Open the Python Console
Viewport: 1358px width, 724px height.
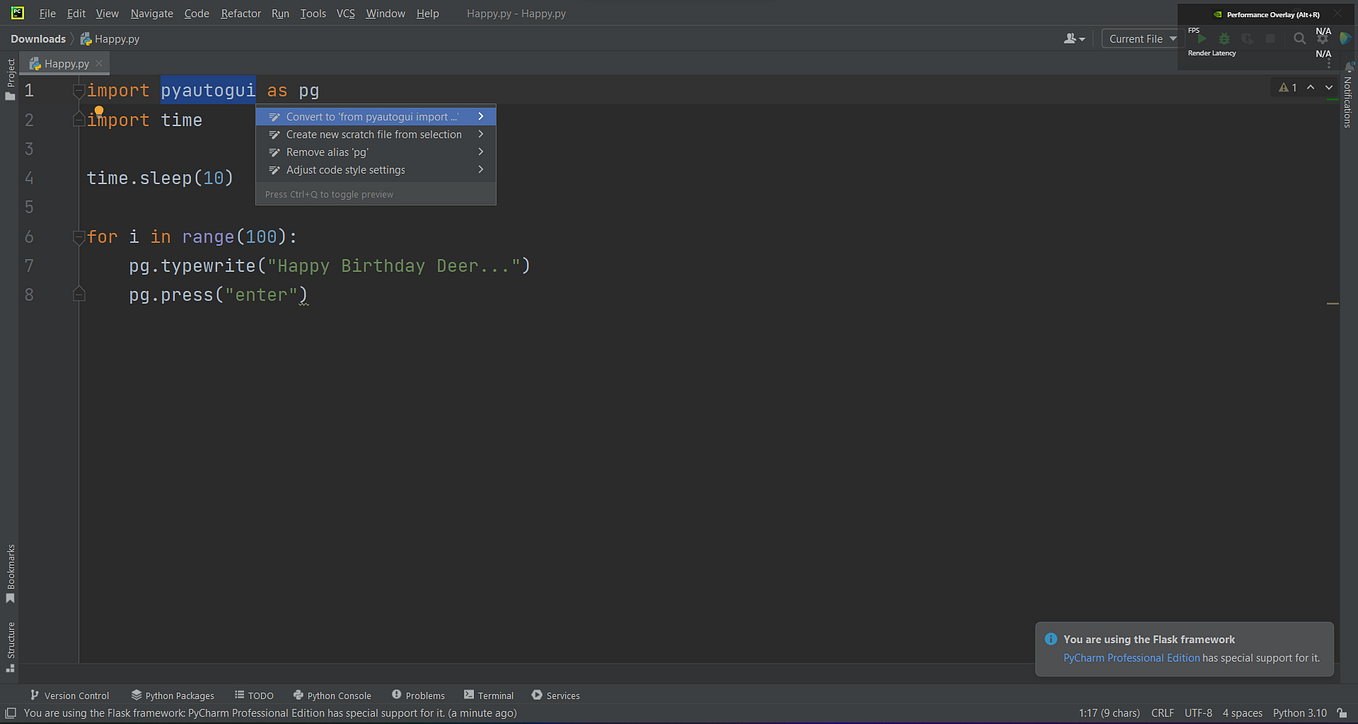pos(332,695)
